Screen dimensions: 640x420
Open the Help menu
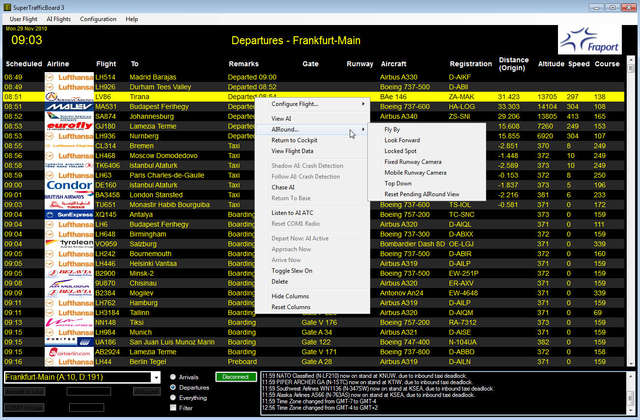[x=131, y=19]
